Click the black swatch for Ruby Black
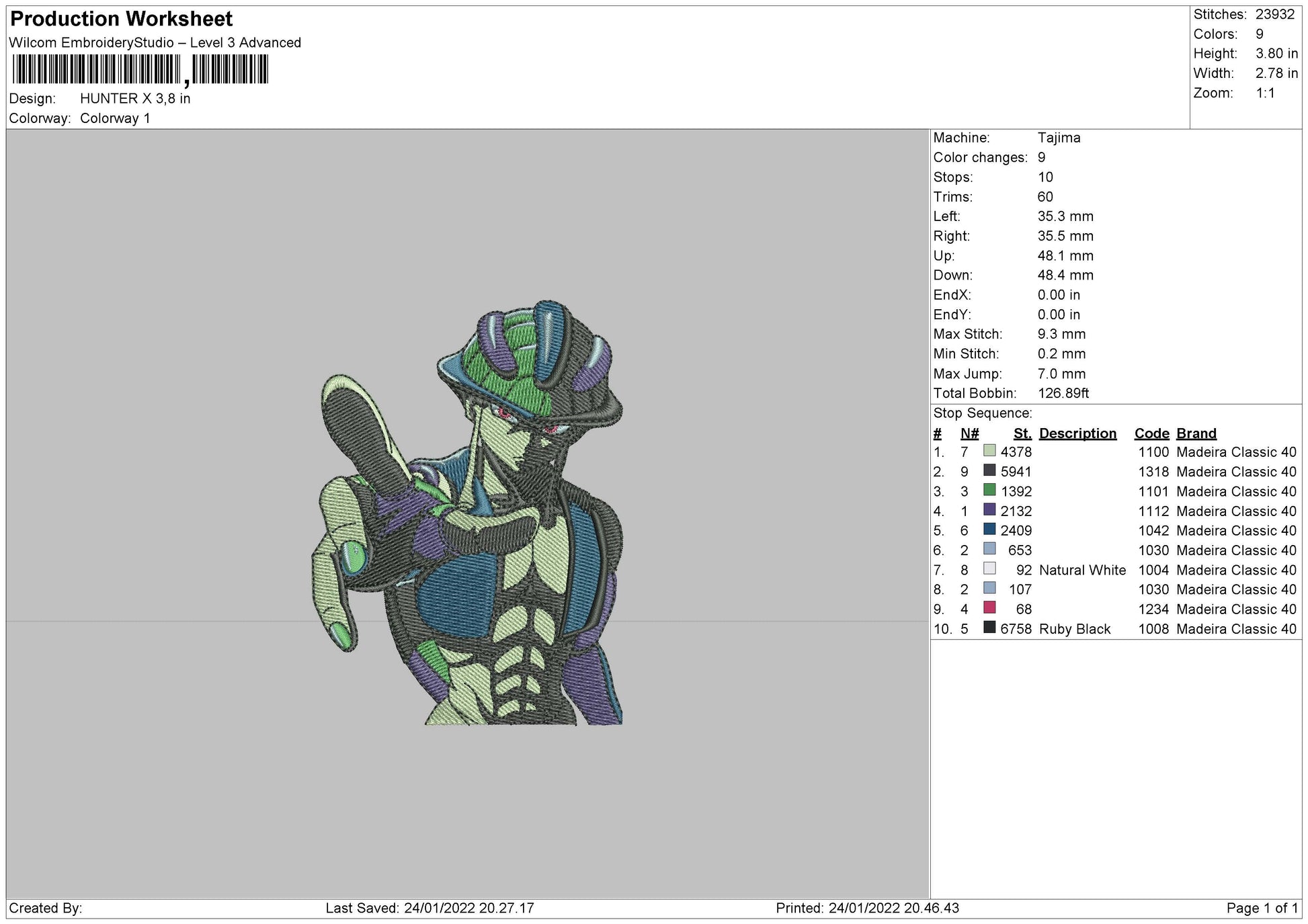This screenshot has height=924, width=1308. (x=989, y=628)
